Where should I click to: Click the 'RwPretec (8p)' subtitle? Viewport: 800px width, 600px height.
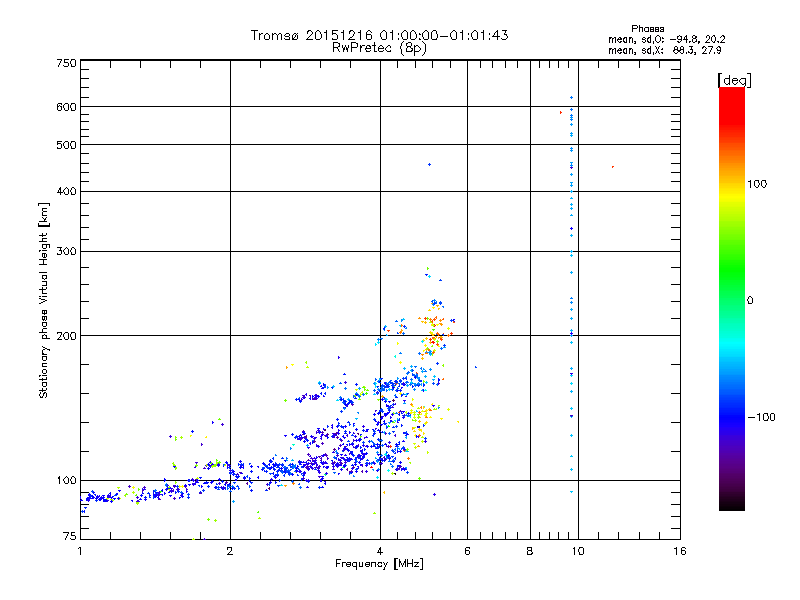379,48
